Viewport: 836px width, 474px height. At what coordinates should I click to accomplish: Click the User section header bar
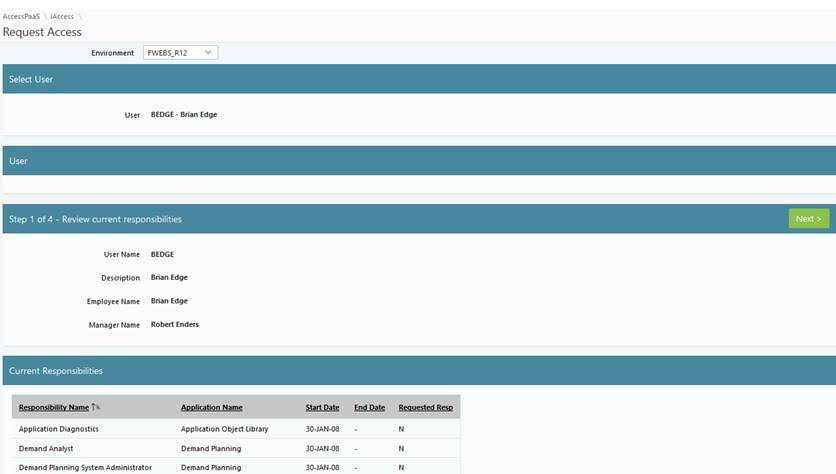(419, 160)
